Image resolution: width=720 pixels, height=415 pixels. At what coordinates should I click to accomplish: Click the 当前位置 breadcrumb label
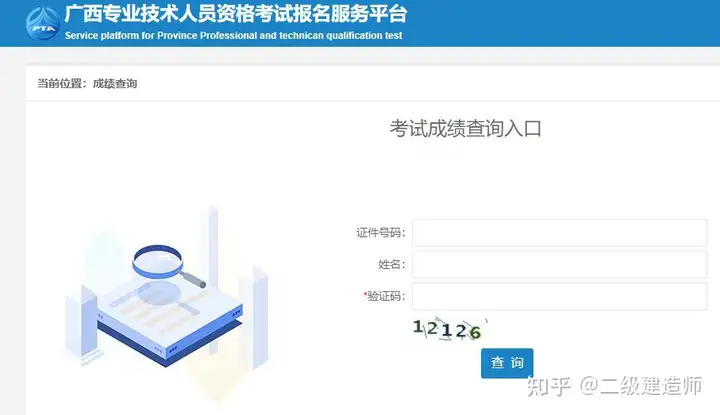(x=60, y=84)
